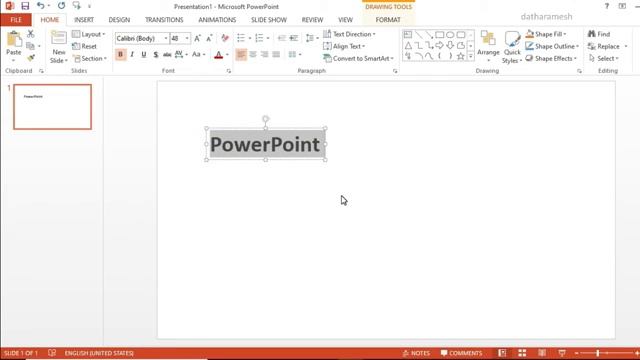The width and height of the screenshot is (640, 360).
Task: Click the Reset slide button
Action: coord(84,47)
